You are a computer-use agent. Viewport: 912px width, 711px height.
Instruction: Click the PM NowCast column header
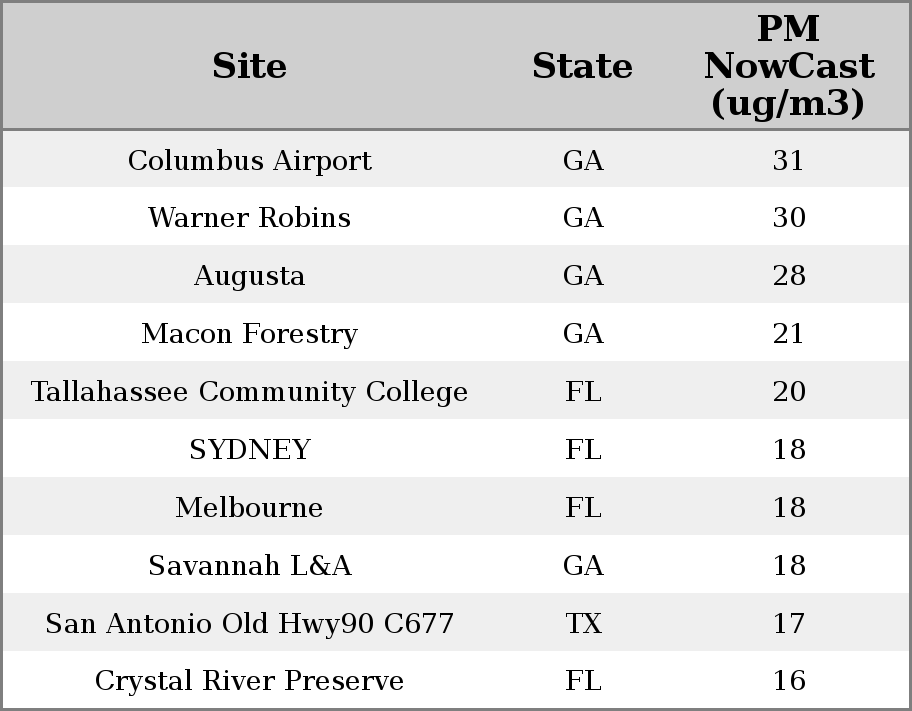point(788,66)
